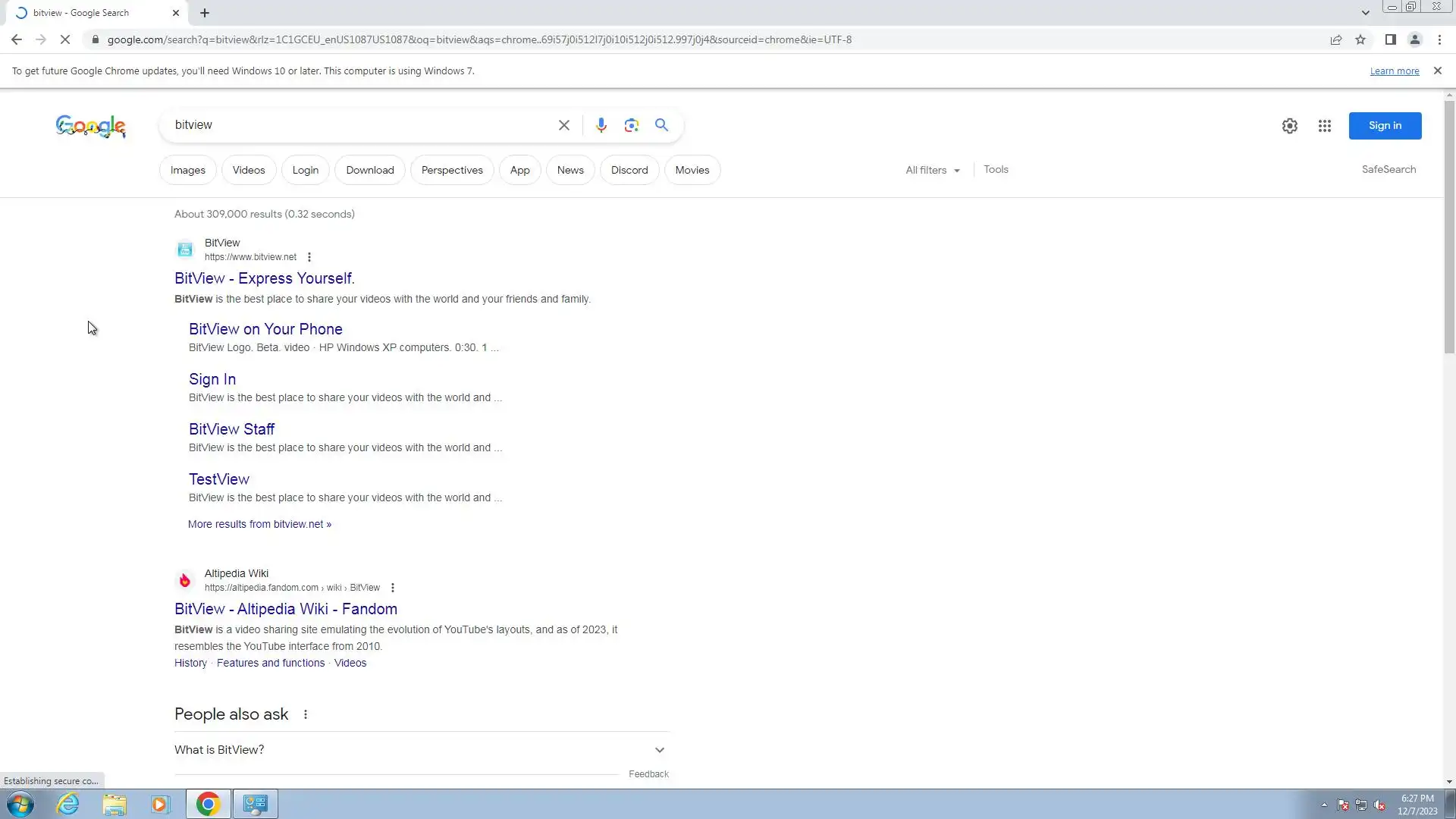Screen dimensions: 1456x819
Task: Expand the All filters dropdown
Action: (932, 170)
